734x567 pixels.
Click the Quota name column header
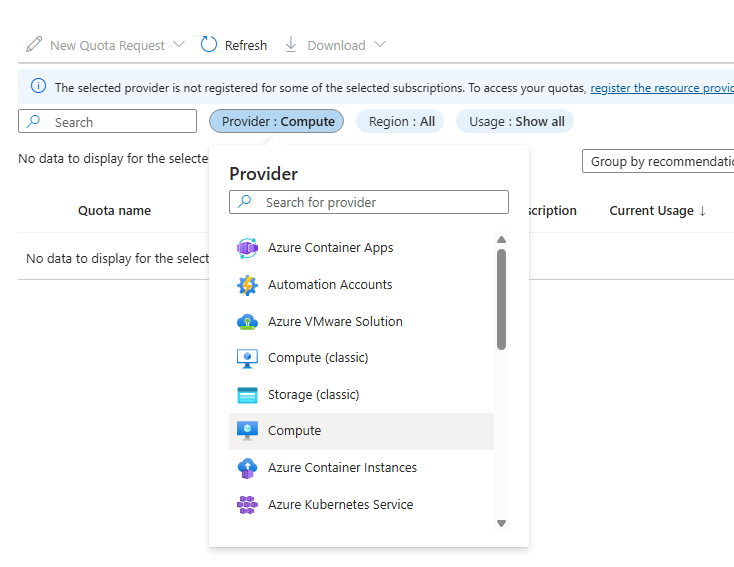(x=114, y=211)
